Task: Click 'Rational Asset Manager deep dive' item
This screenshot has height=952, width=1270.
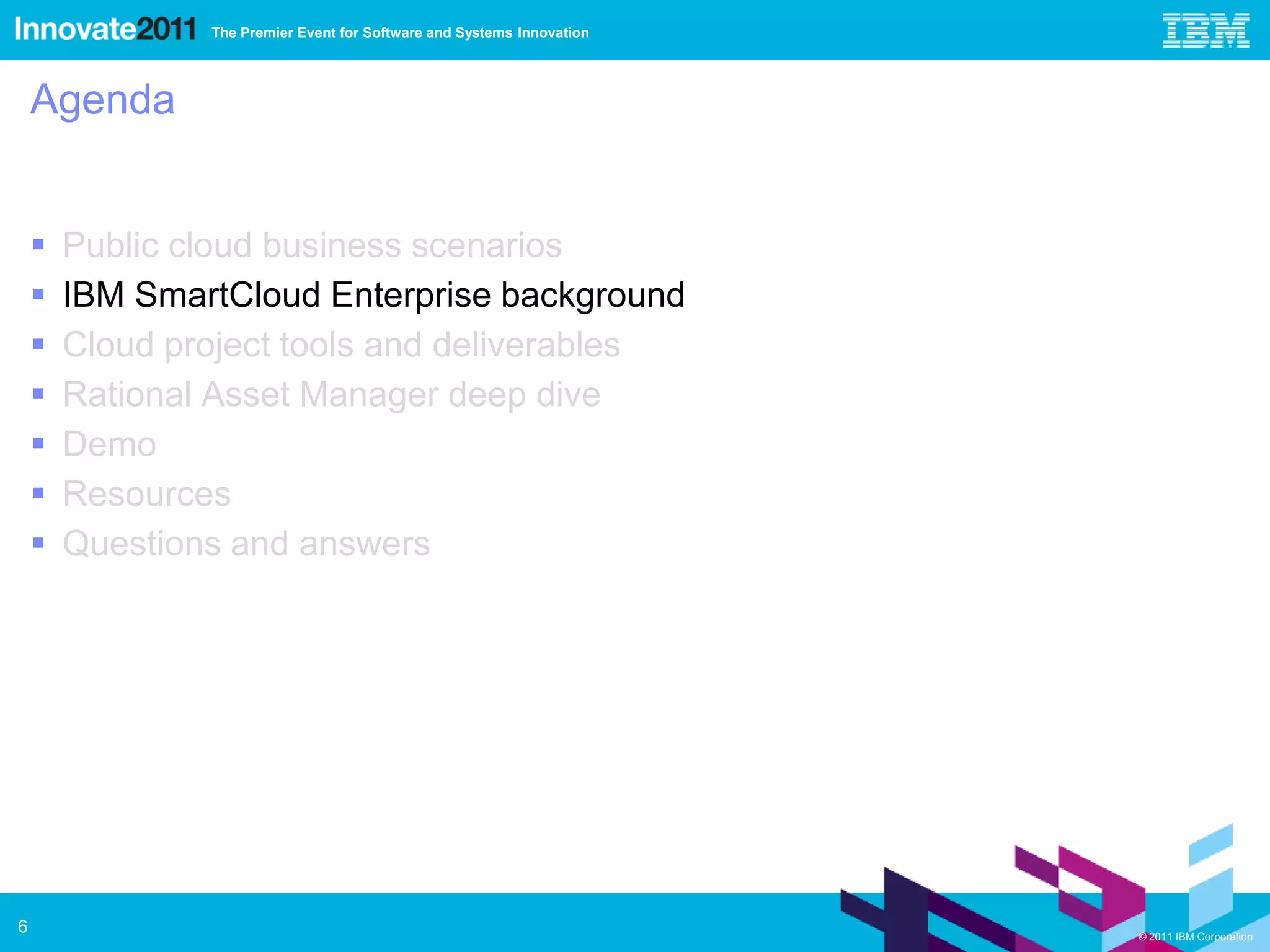Action: point(332,395)
